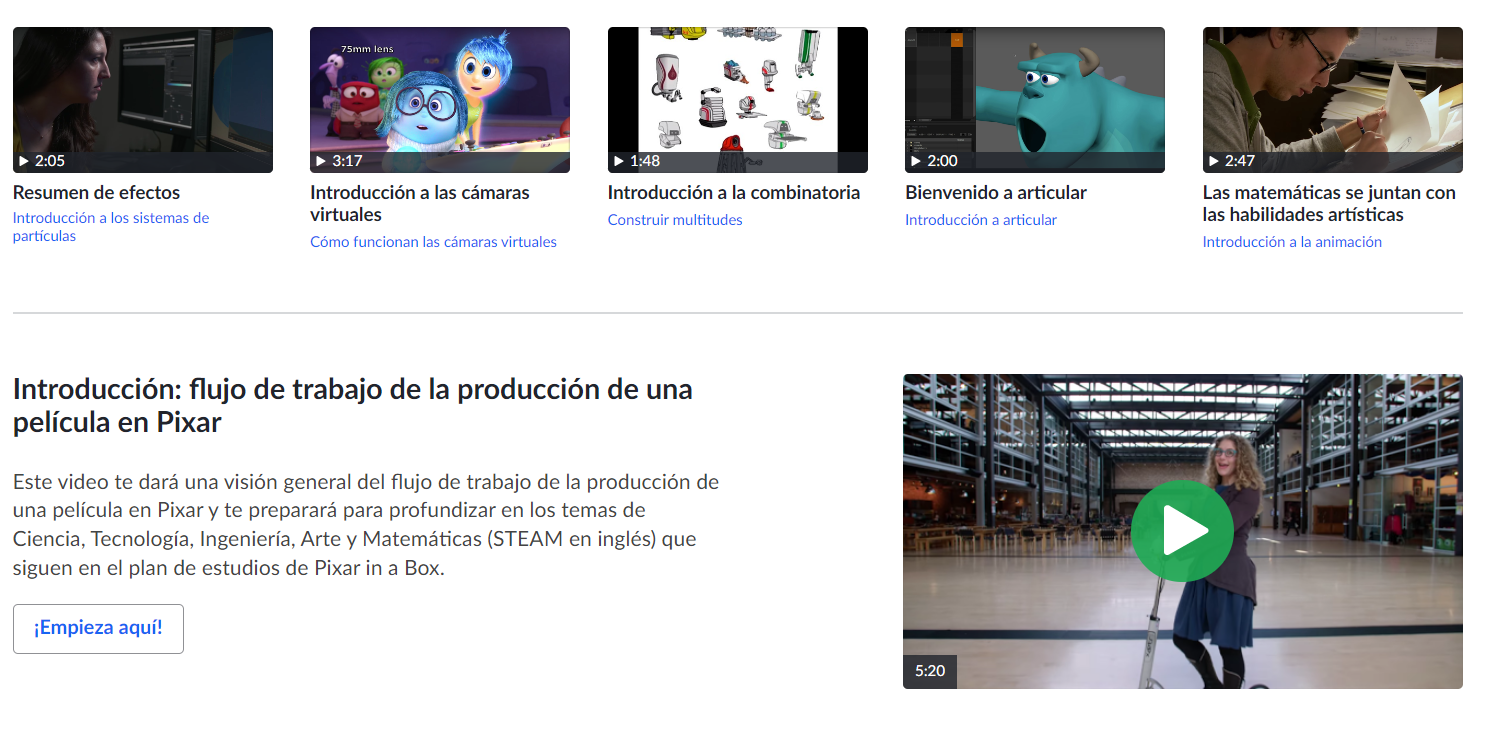This screenshot has width=1487, height=730.
Task: Follow the Introducción a la animación link
Action: click(x=1292, y=242)
